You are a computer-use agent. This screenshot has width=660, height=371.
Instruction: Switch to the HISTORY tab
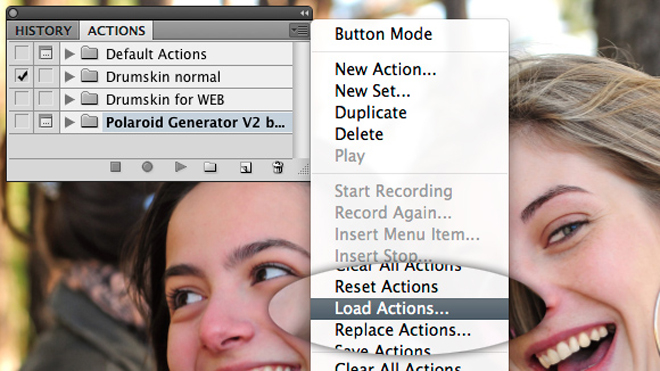click(43, 31)
